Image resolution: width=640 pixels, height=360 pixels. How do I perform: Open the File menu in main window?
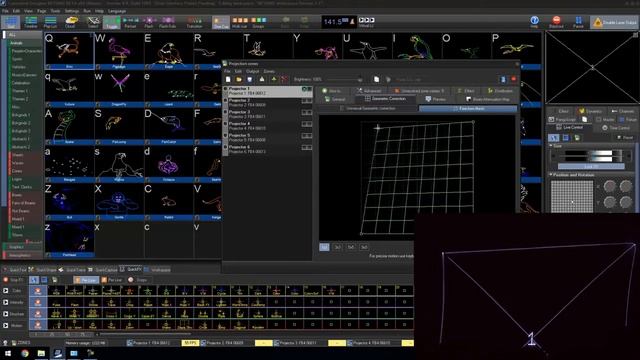click(x=5, y=11)
